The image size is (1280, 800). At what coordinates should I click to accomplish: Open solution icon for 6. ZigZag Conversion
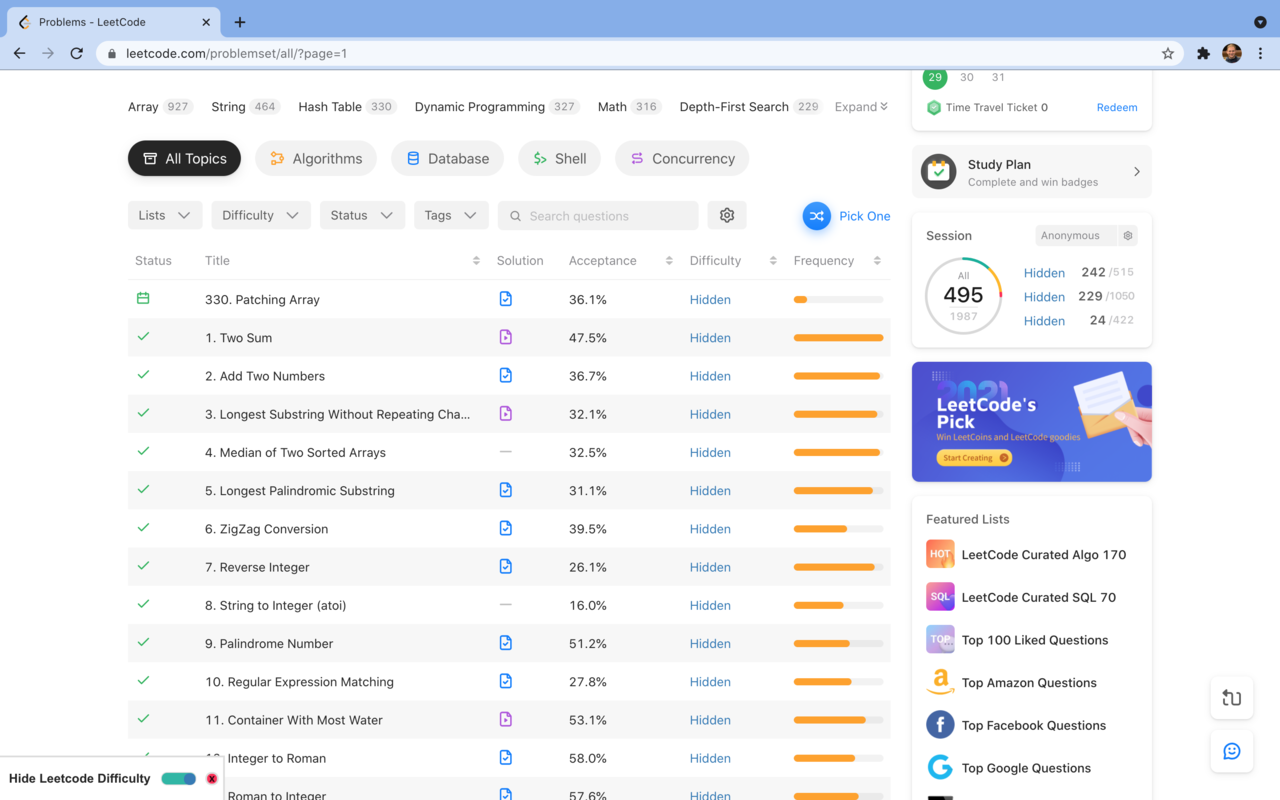[x=505, y=528]
